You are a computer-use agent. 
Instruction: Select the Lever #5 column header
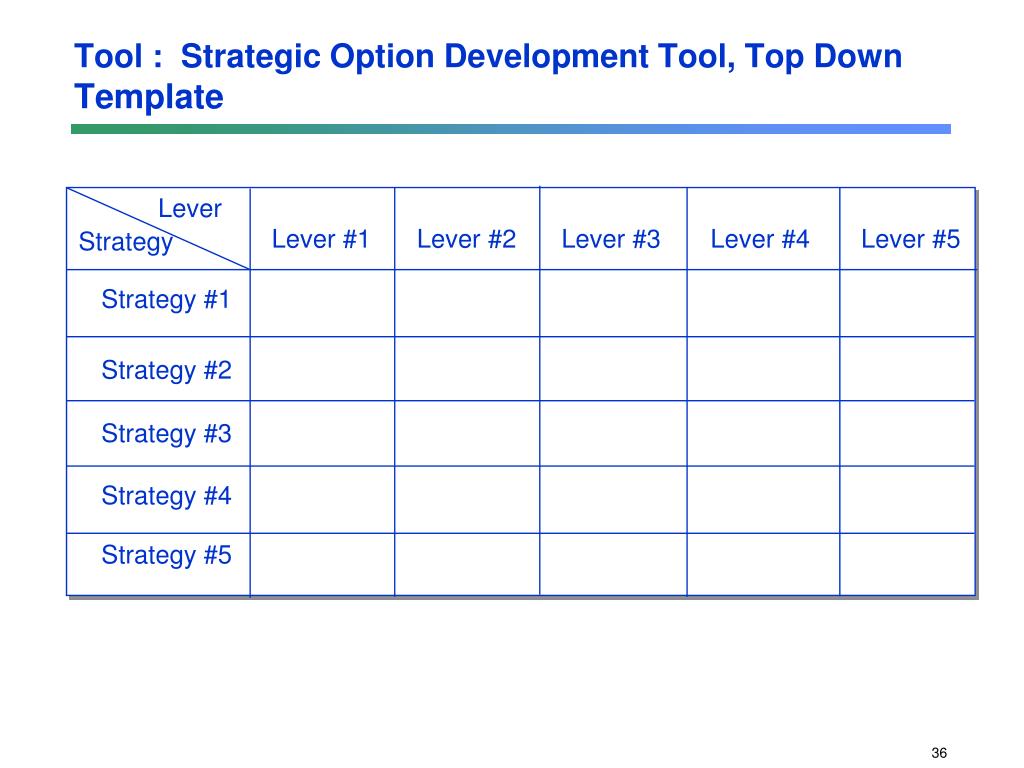[x=910, y=239]
